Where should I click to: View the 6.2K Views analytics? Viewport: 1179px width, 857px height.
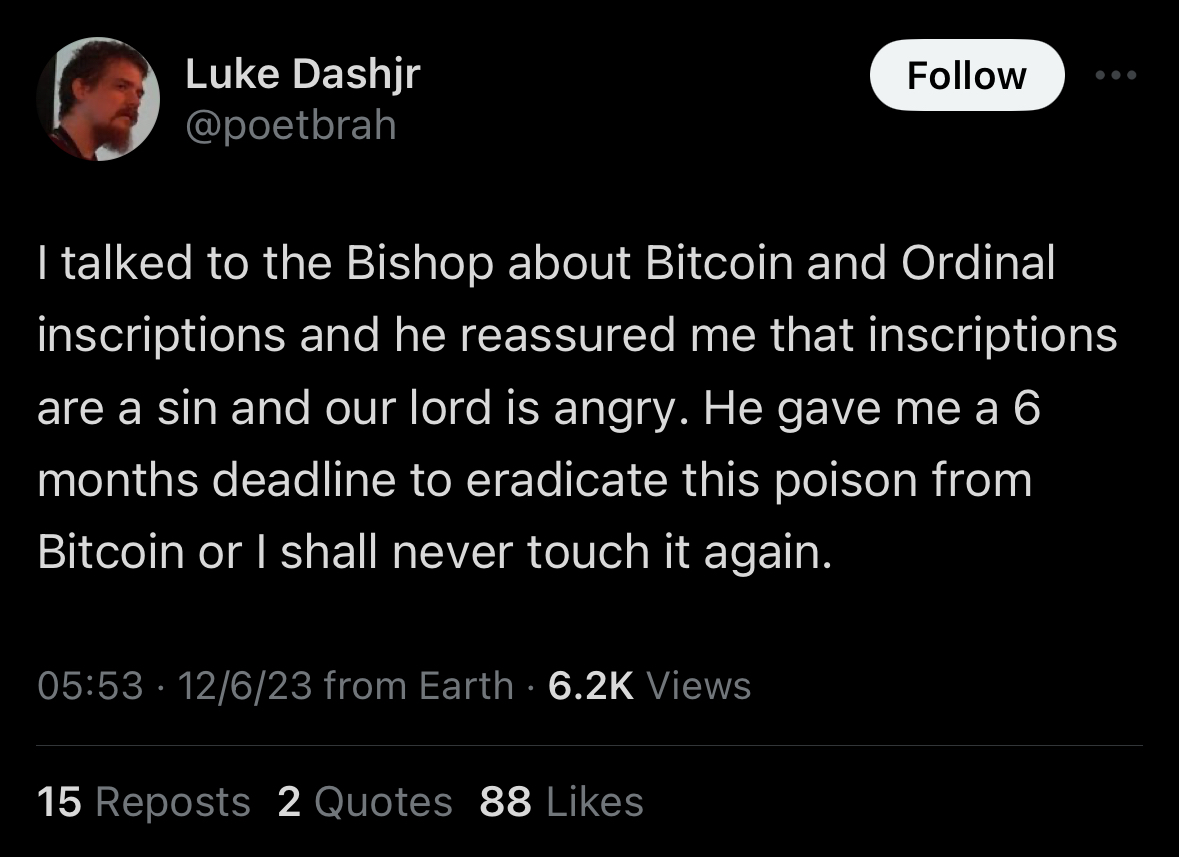click(x=650, y=686)
